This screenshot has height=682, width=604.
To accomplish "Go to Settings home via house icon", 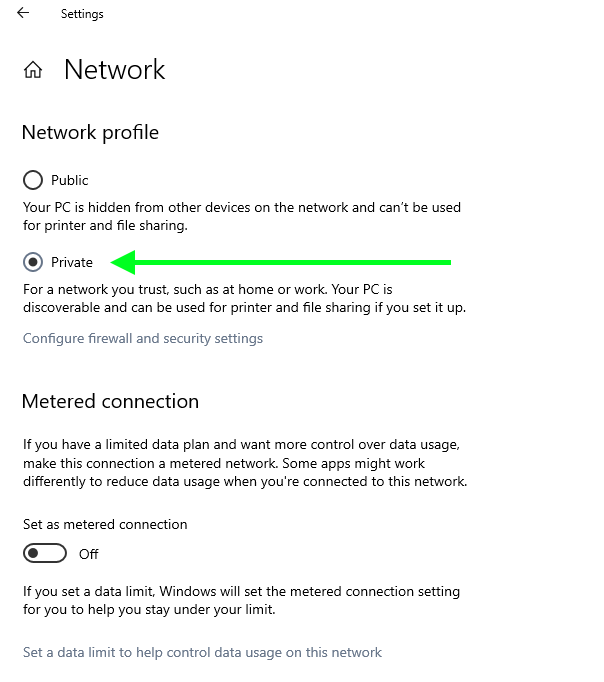I will [x=33, y=70].
